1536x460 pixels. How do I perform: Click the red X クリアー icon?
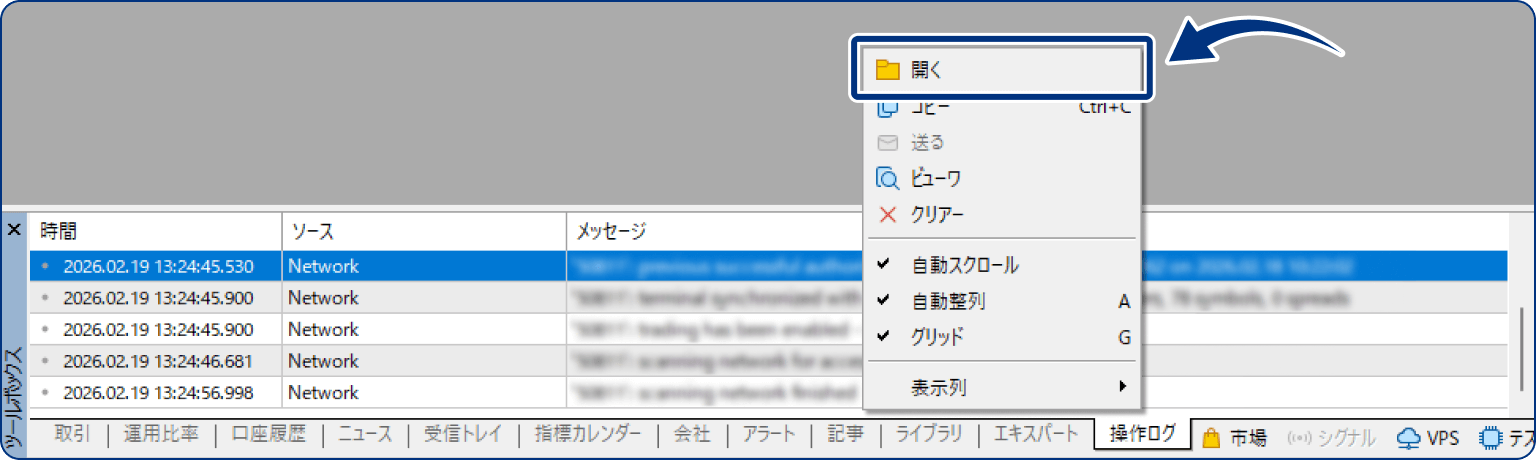click(x=887, y=215)
